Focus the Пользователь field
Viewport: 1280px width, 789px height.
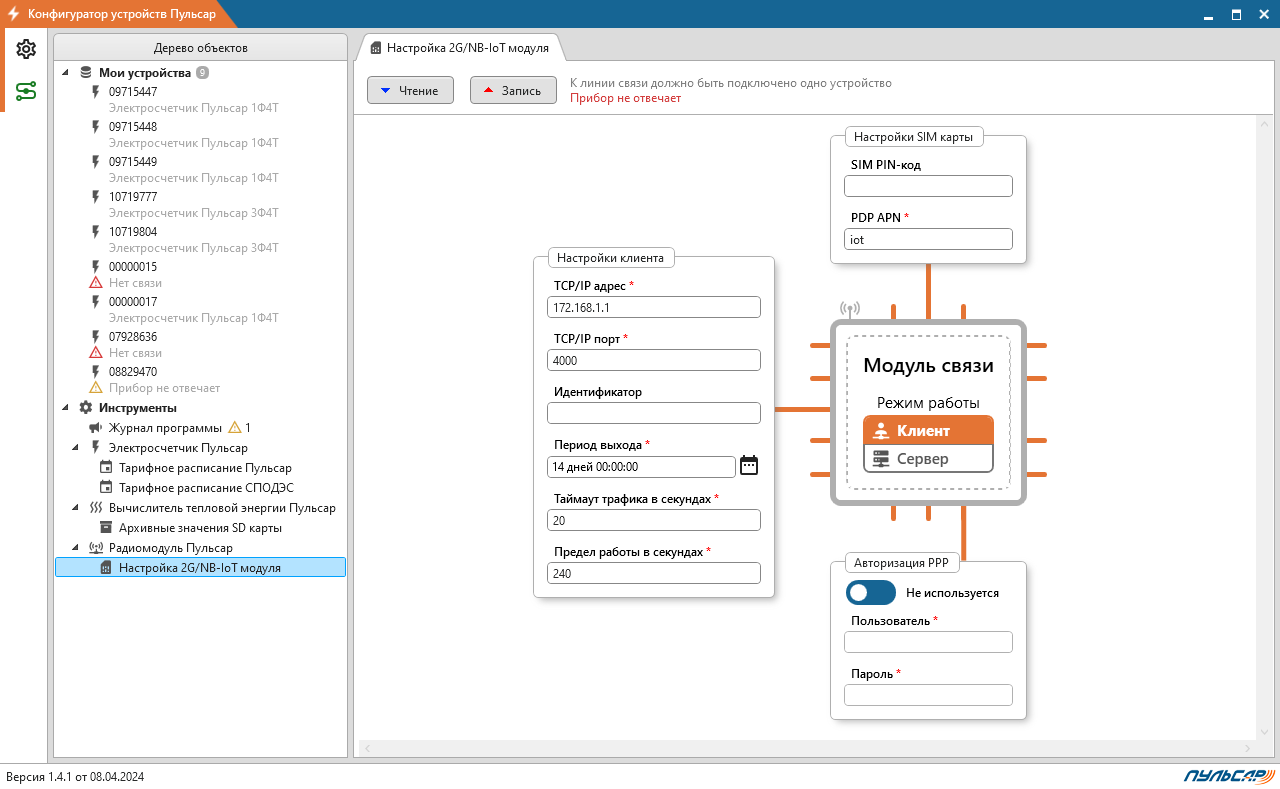click(x=928, y=642)
